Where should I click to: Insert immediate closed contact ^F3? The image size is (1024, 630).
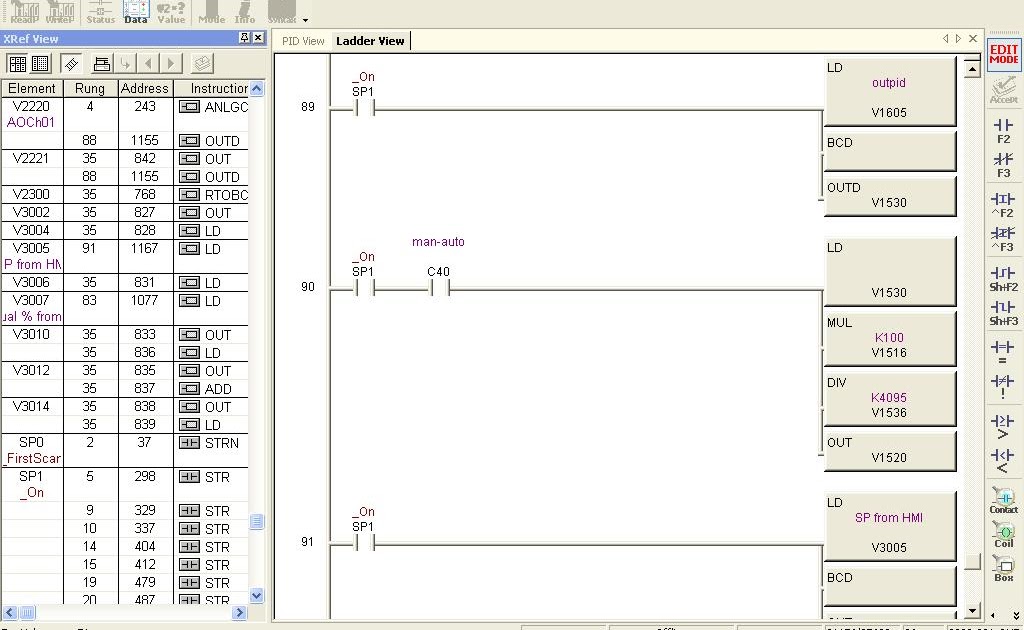1003,239
